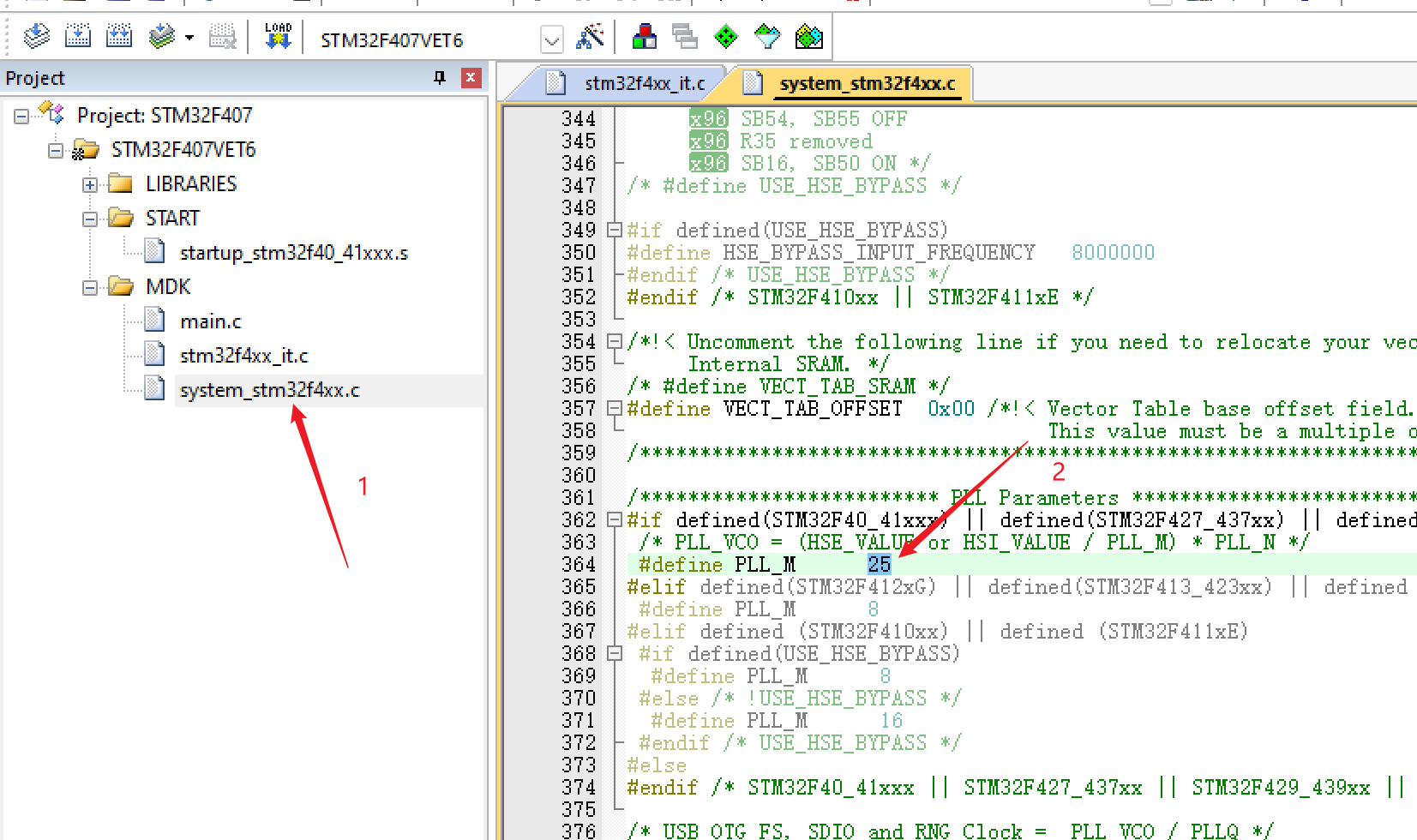The image size is (1417, 840).
Task: Click the LIBRARIES folder icon
Action: pos(121,183)
